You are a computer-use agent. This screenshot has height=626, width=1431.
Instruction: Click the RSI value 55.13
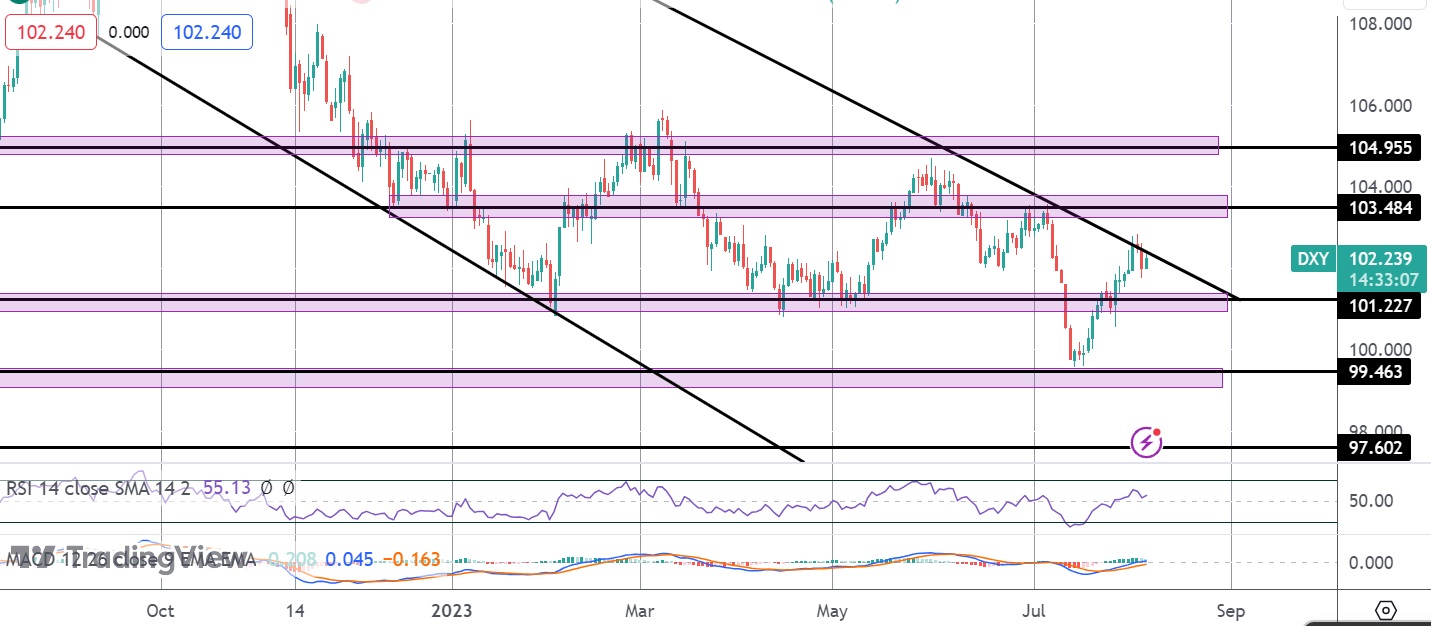click(227, 489)
